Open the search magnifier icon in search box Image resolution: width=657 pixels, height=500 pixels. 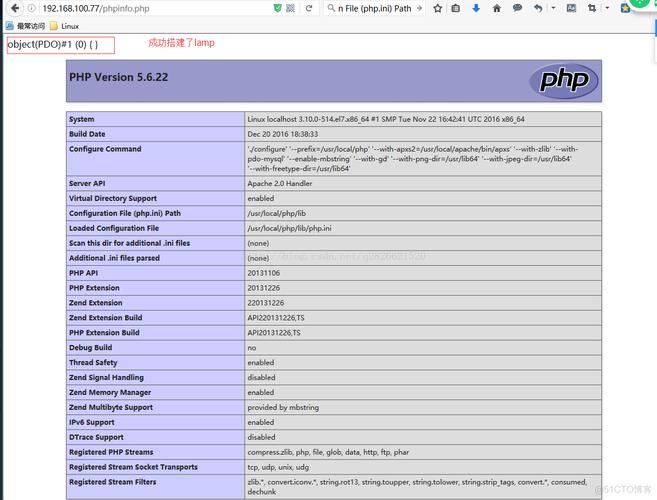tap(331, 8)
